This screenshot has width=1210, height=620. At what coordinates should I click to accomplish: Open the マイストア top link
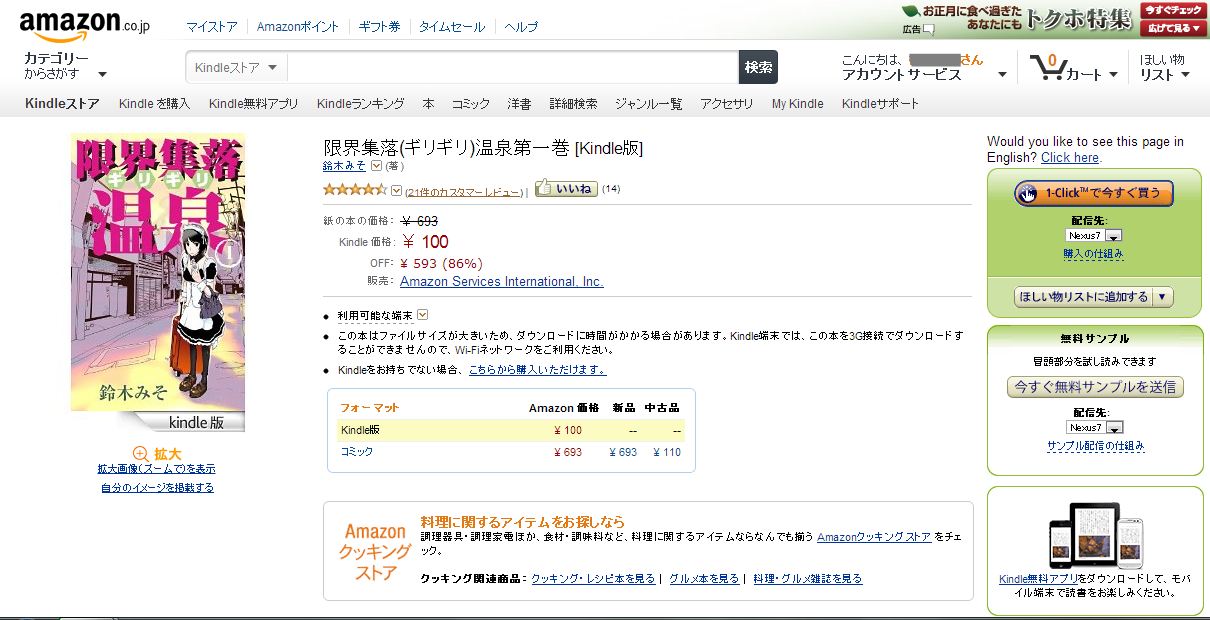[212, 27]
